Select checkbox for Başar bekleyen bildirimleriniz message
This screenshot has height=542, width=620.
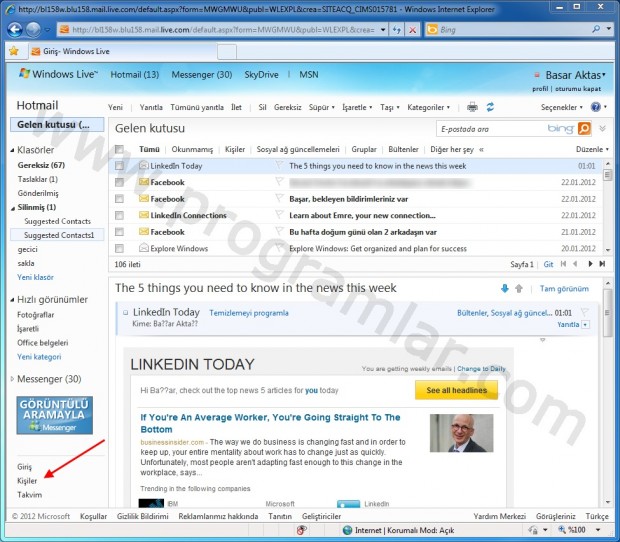coord(119,199)
